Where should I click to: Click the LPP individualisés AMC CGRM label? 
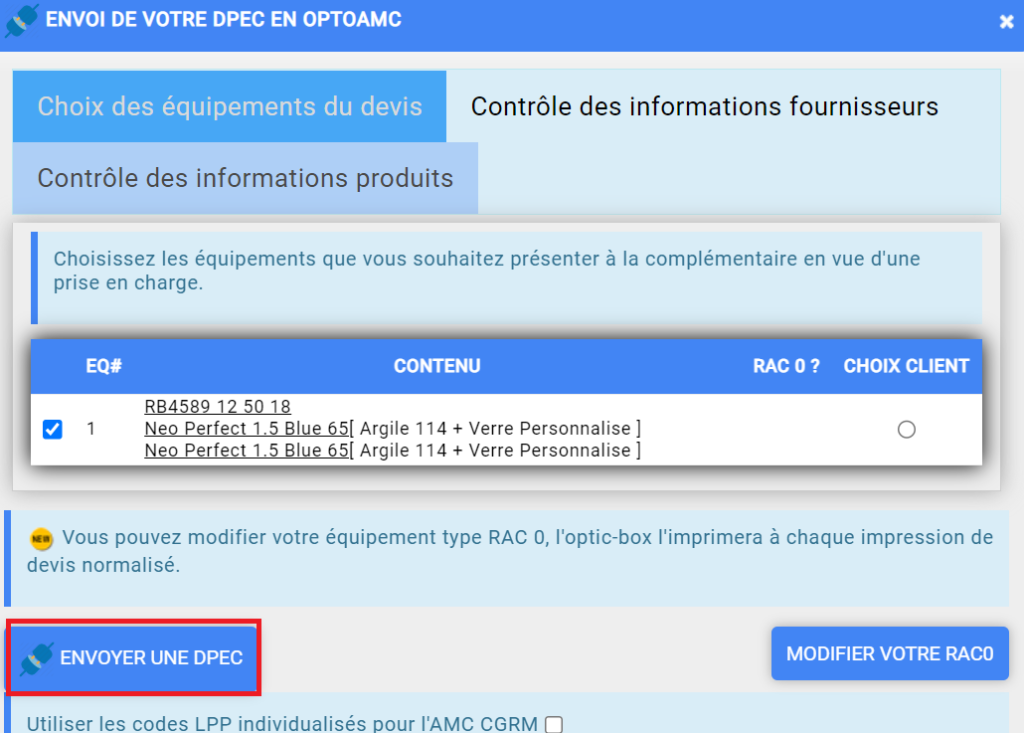282,723
